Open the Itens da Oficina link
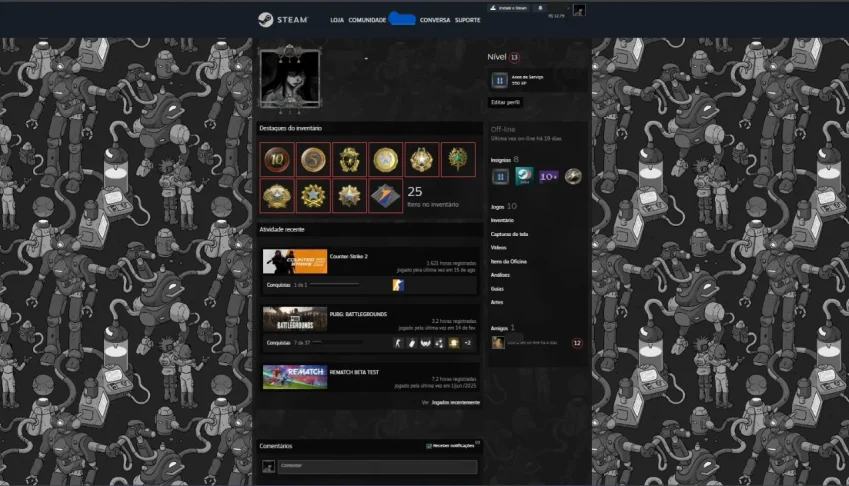The height and width of the screenshot is (486, 849). pyautogui.click(x=508, y=261)
